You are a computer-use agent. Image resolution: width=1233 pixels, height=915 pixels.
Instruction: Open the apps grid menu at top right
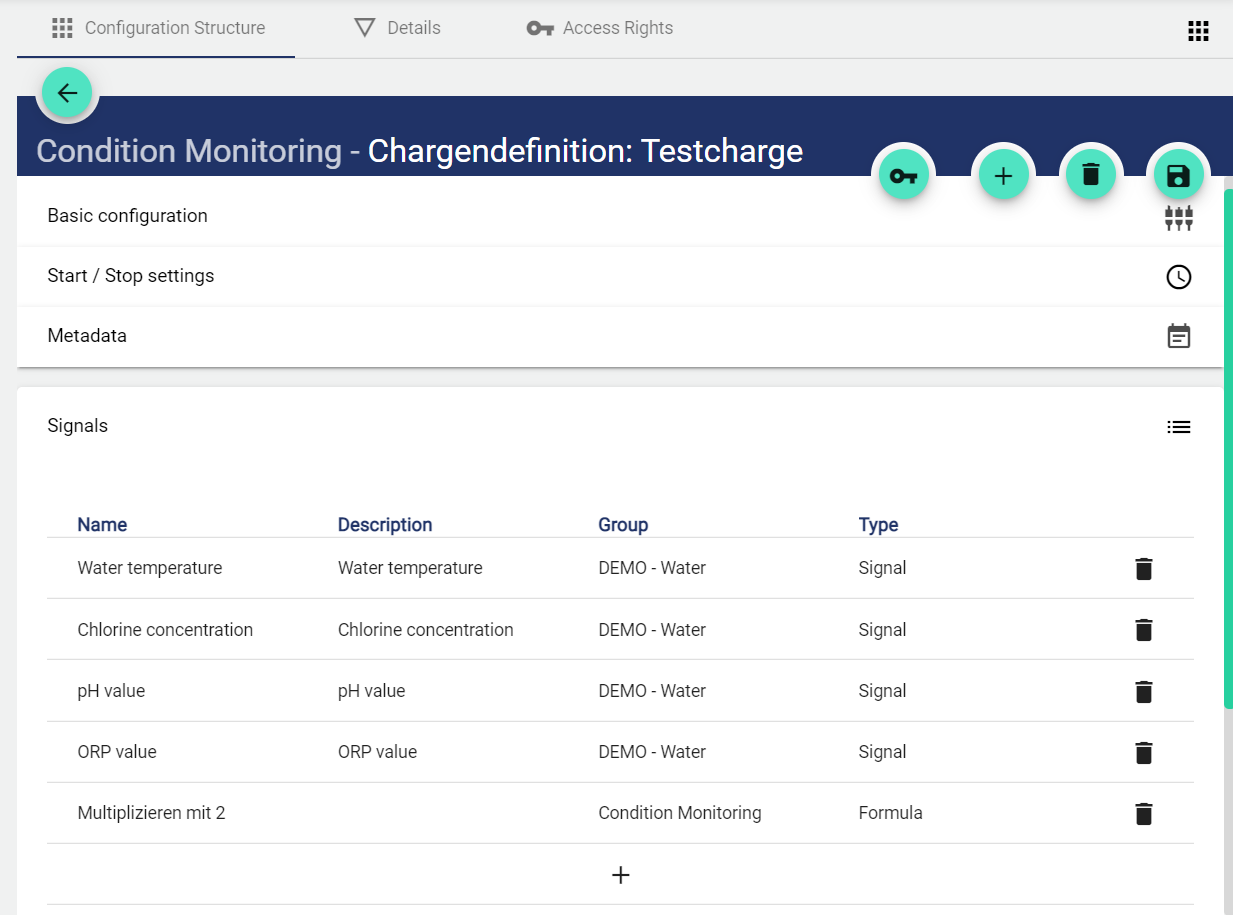tap(1198, 31)
